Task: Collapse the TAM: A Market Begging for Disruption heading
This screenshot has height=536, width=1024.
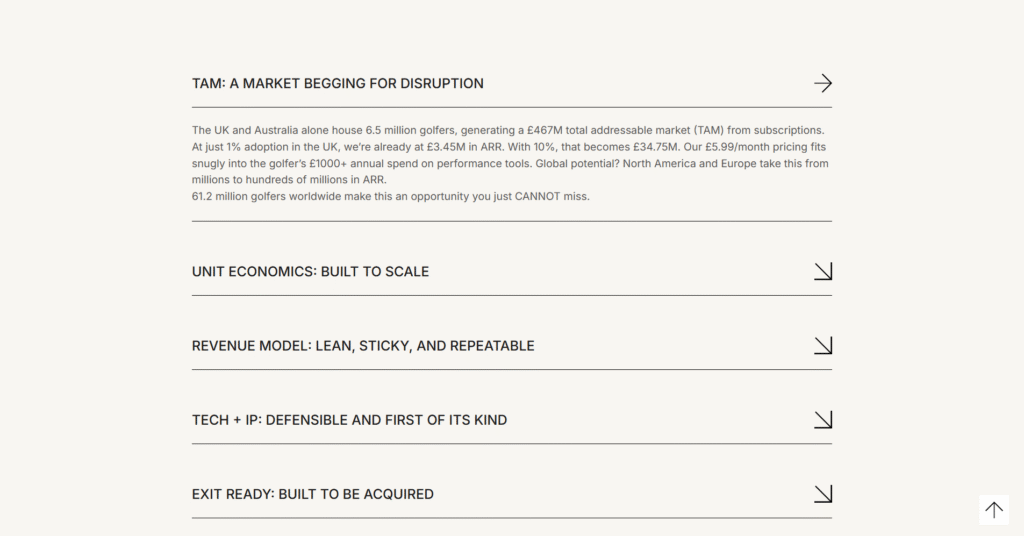Action: (x=338, y=84)
